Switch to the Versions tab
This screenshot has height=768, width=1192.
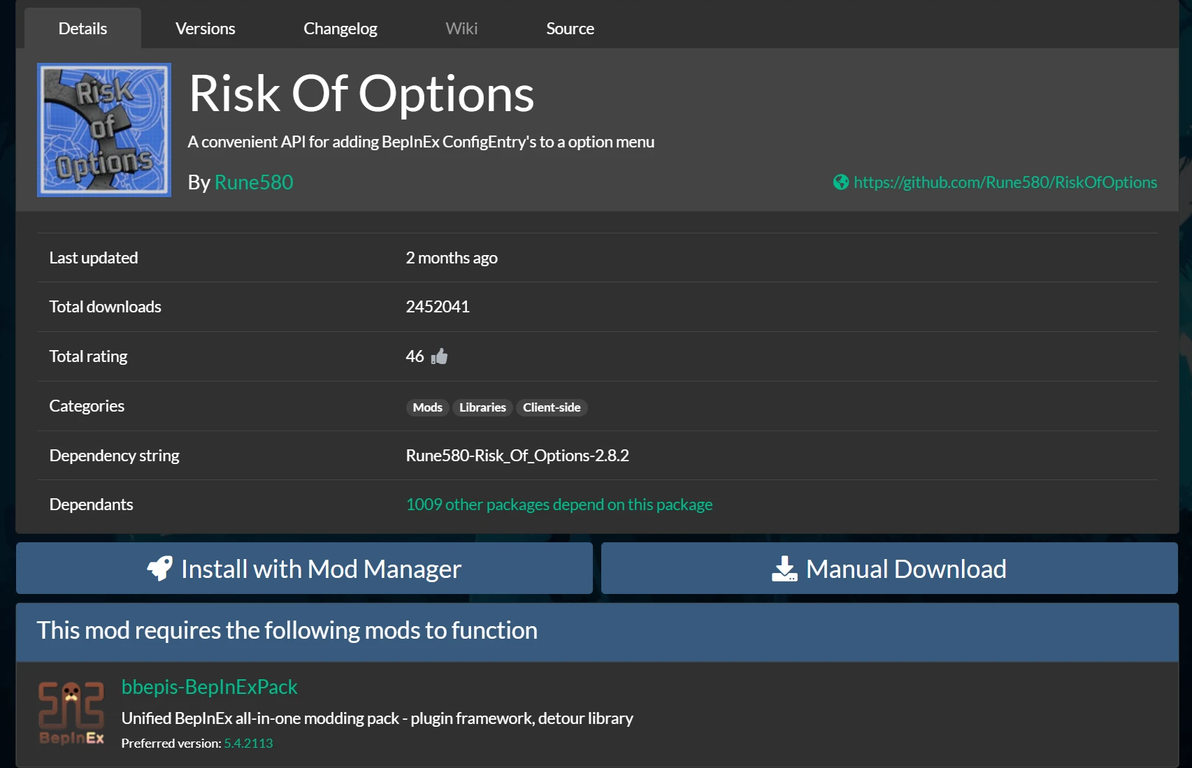pyautogui.click(x=205, y=28)
